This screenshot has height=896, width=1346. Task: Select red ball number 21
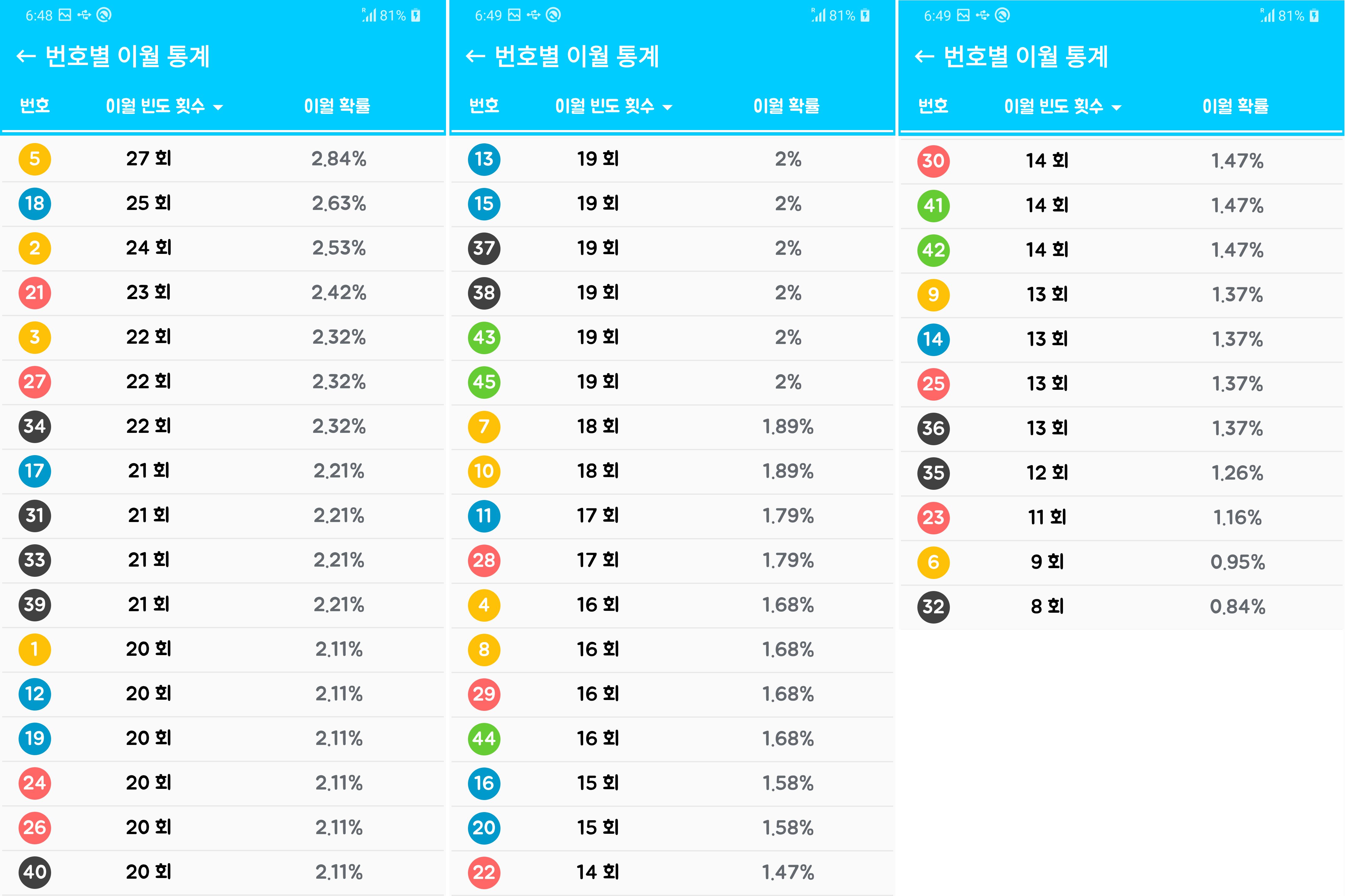tap(35, 293)
